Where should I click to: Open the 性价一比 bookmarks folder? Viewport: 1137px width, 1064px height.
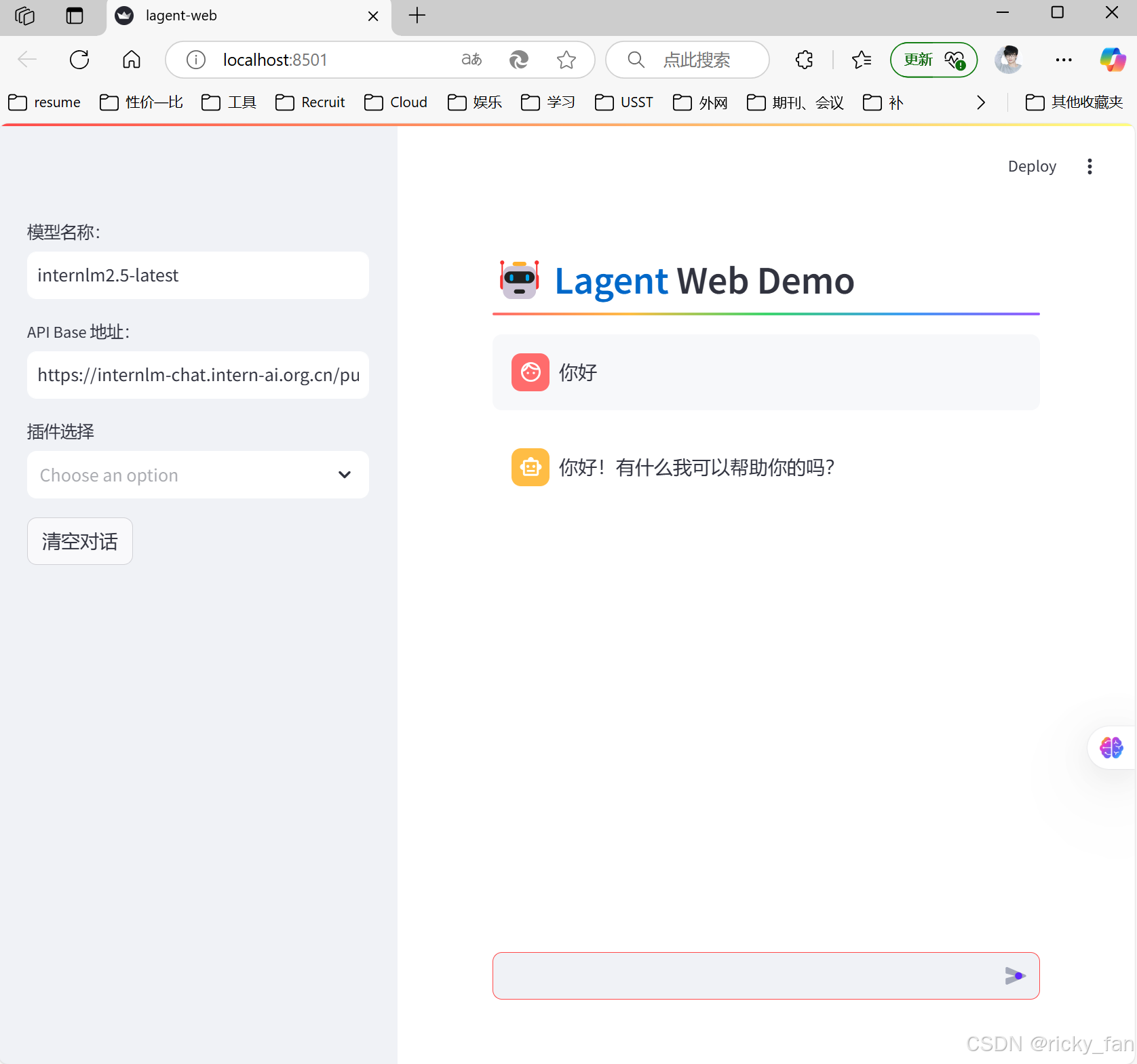141,102
